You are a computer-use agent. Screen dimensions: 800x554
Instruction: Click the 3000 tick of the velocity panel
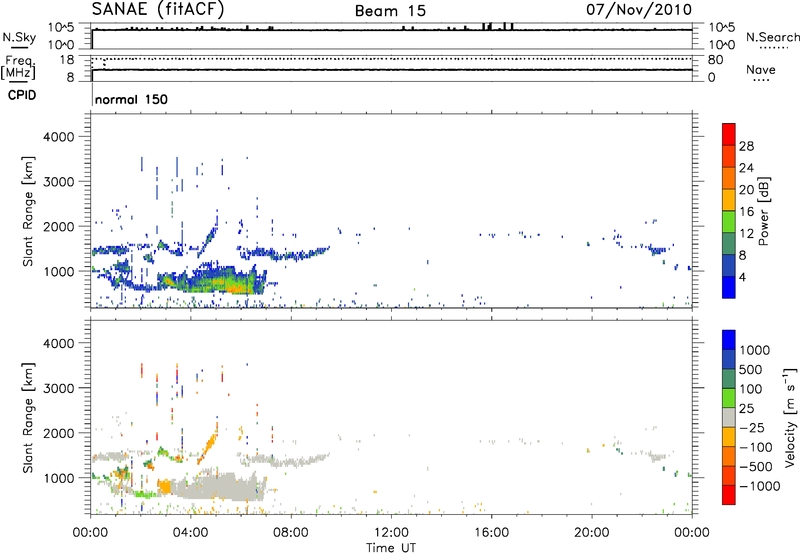pos(58,388)
